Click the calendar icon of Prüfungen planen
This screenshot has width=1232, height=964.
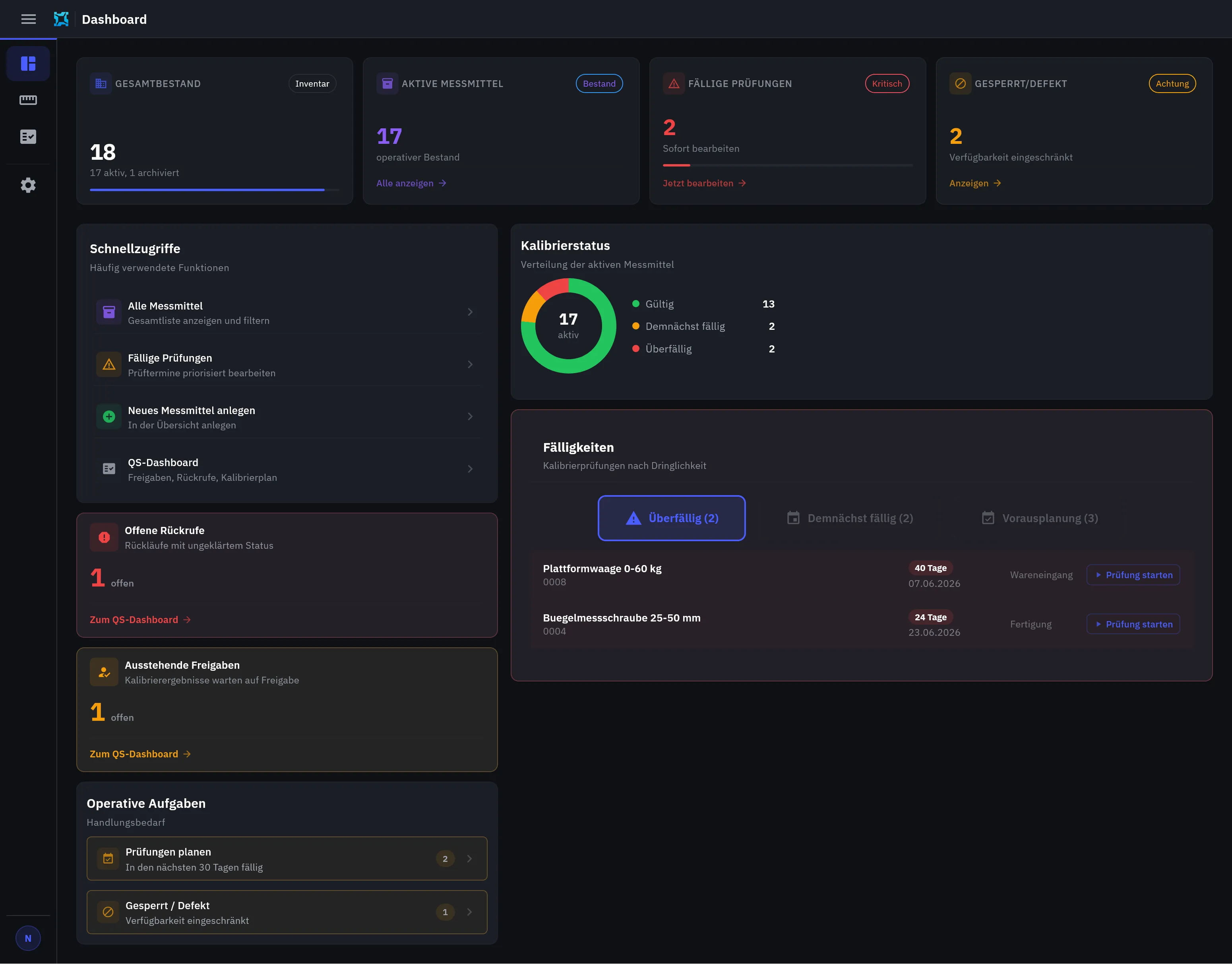(108, 858)
